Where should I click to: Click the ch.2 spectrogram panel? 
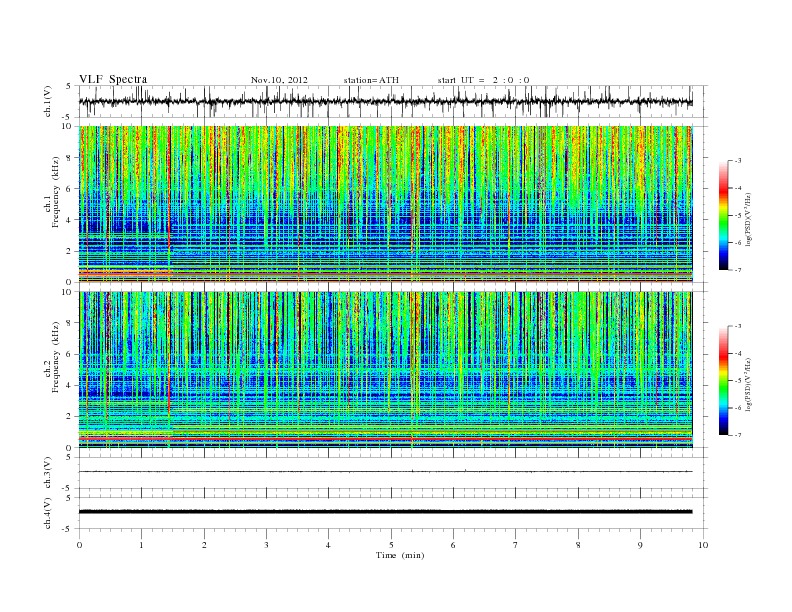click(x=385, y=370)
